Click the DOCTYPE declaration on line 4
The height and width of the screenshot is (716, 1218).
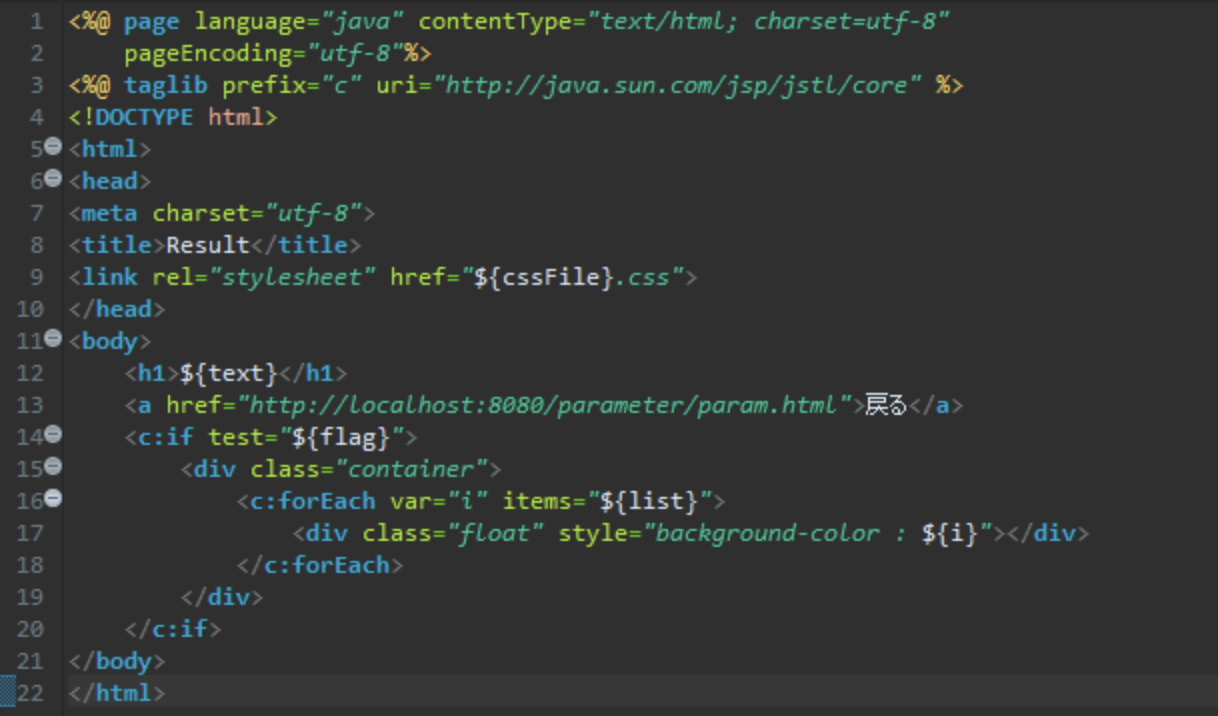pyautogui.click(x=173, y=117)
